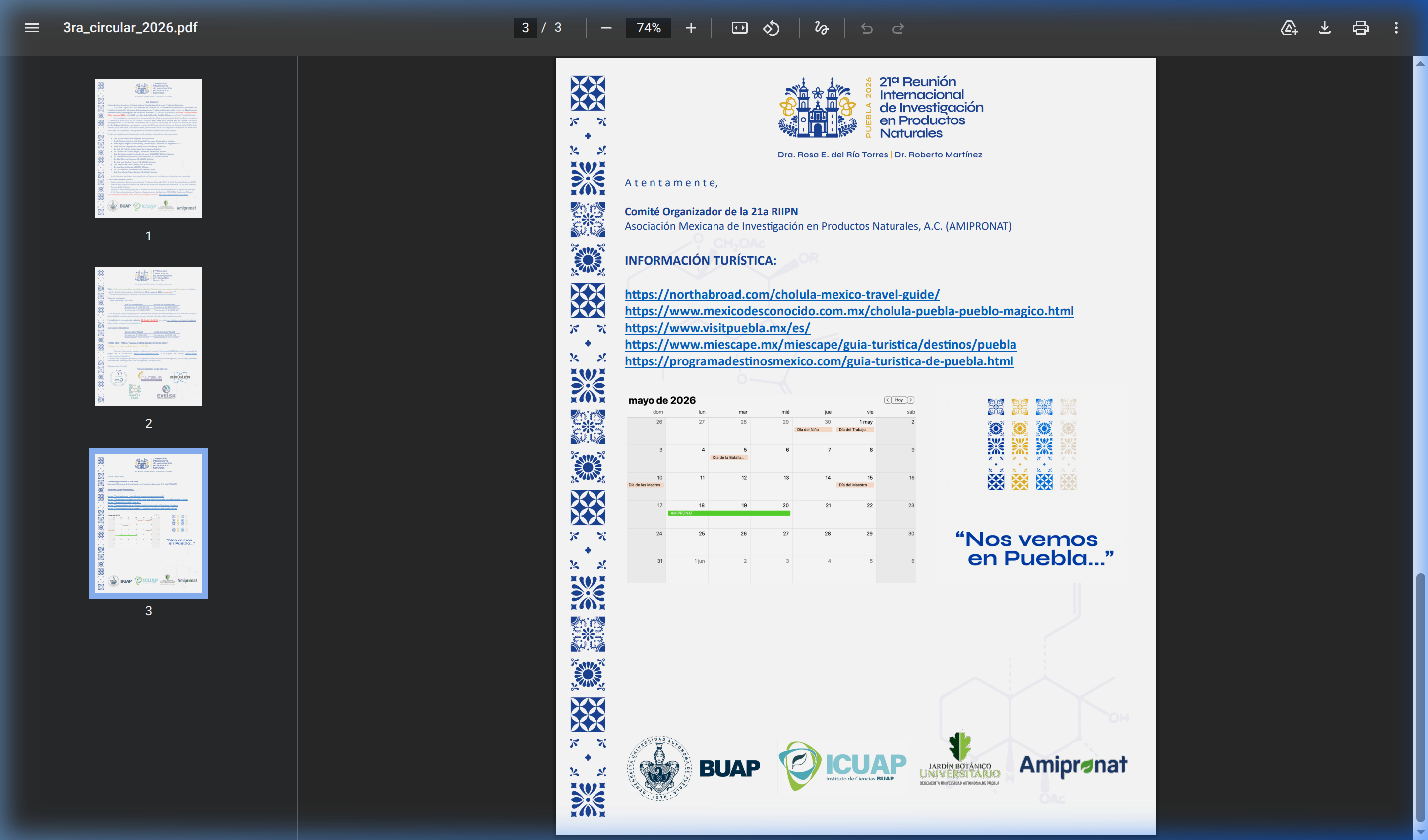Select page 1 thumbnail
This screenshot has width=1428, height=840.
(148, 148)
